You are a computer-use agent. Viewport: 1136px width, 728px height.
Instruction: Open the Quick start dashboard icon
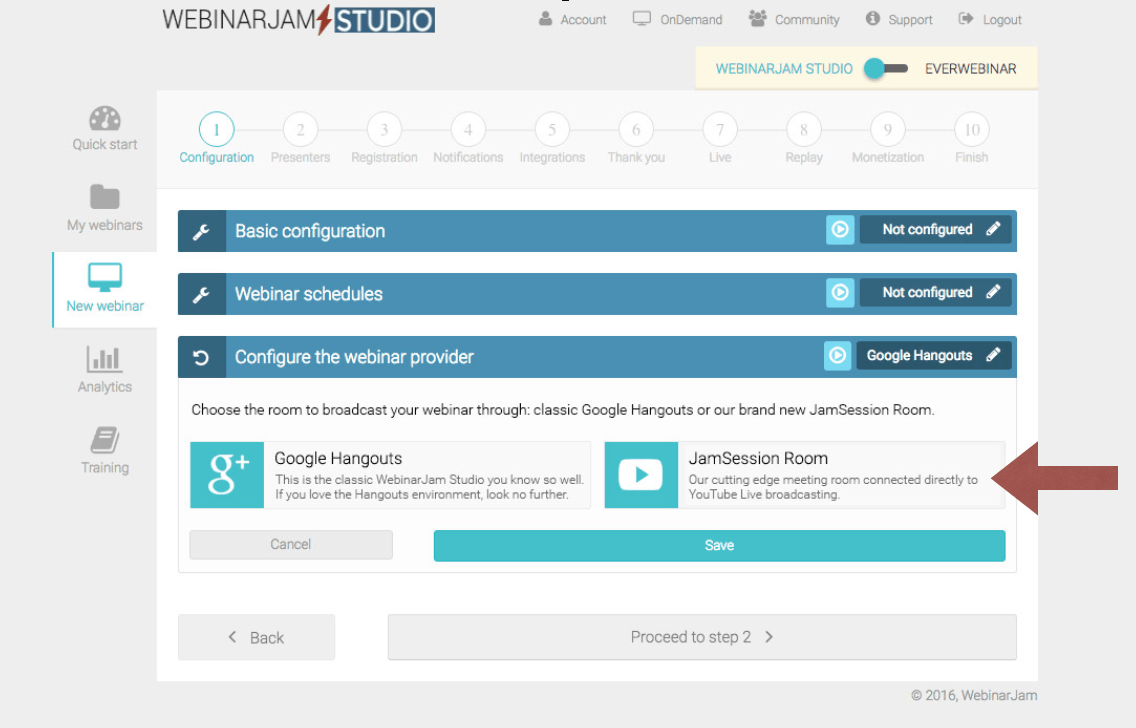pos(105,119)
